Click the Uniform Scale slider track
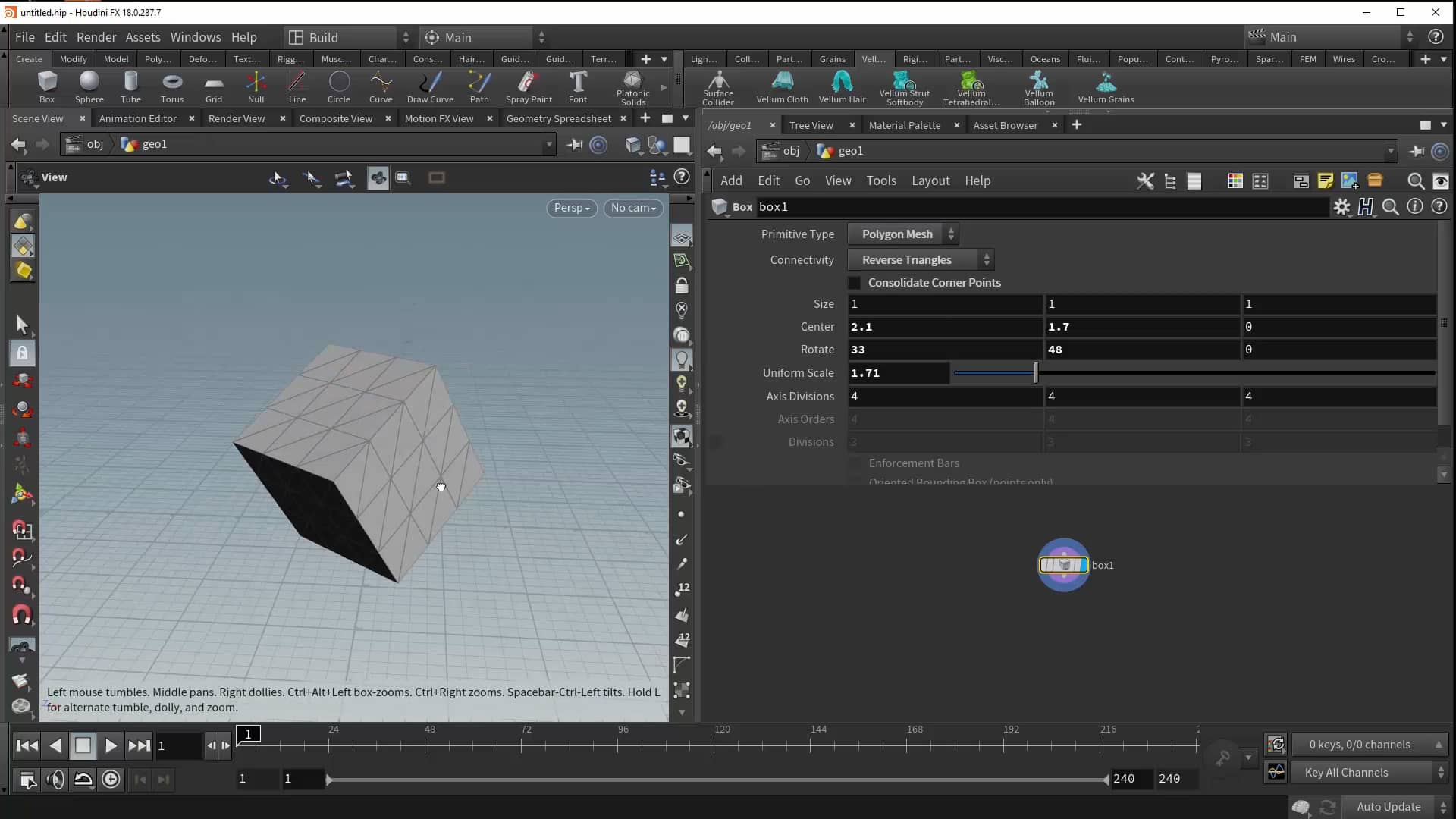This screenshot has width=1456, height=819. [x=1194, y=373]
